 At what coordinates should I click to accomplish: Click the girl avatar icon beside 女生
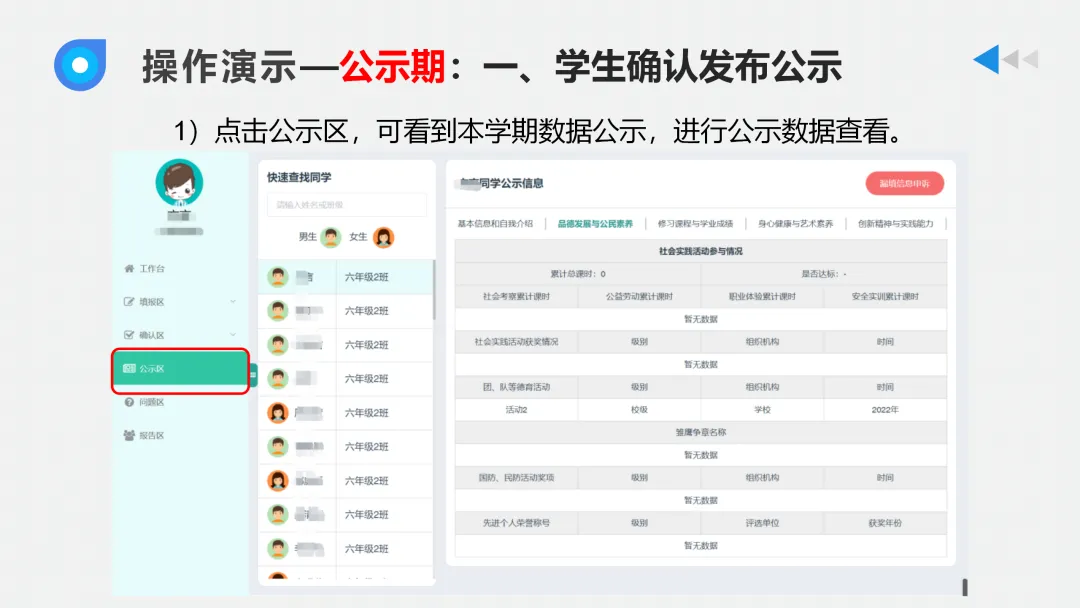pyautogui.click(x=383, y=238)
